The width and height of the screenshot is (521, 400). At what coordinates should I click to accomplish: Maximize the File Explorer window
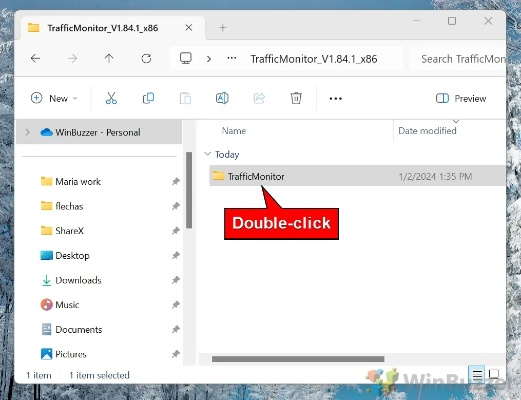(452, 21)
